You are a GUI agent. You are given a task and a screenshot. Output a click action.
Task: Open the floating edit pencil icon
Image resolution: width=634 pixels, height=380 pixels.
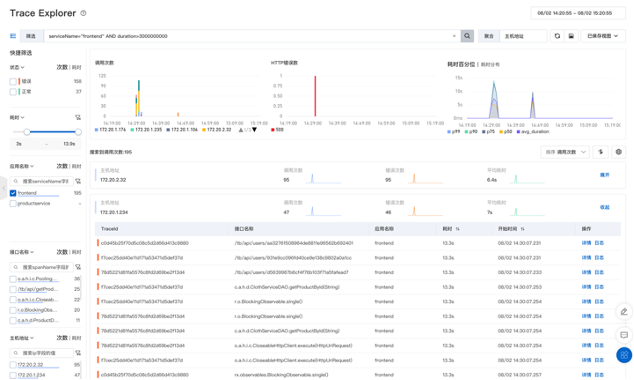624,312
